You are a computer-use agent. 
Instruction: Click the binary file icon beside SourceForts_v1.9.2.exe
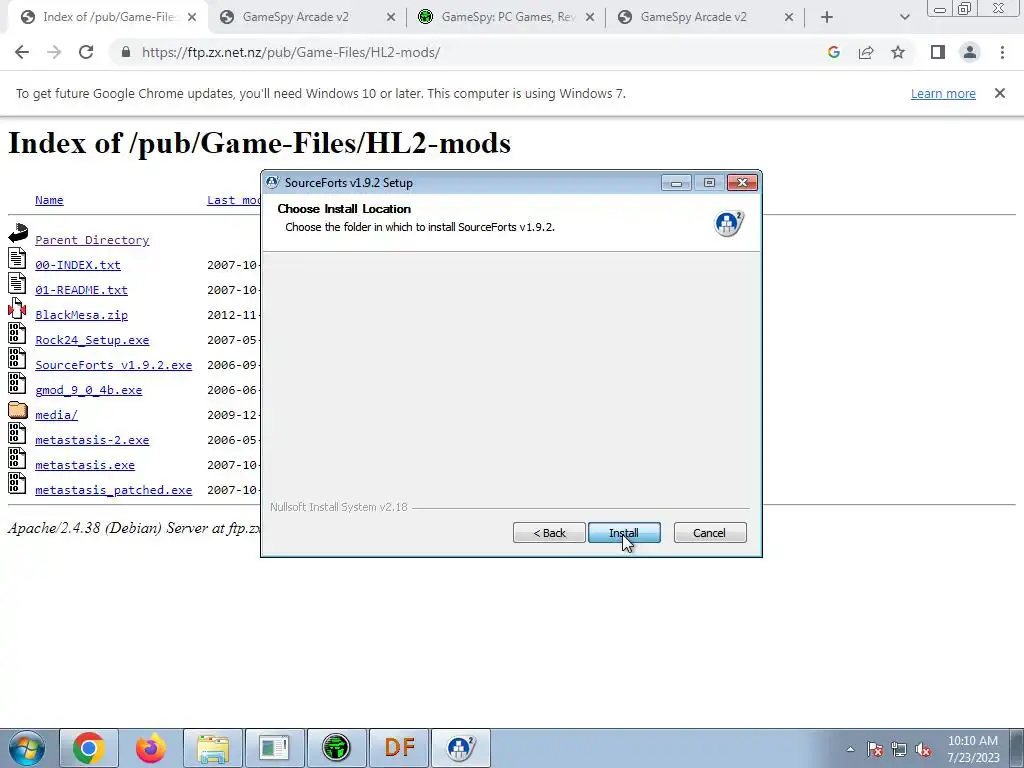coord(18,359)
